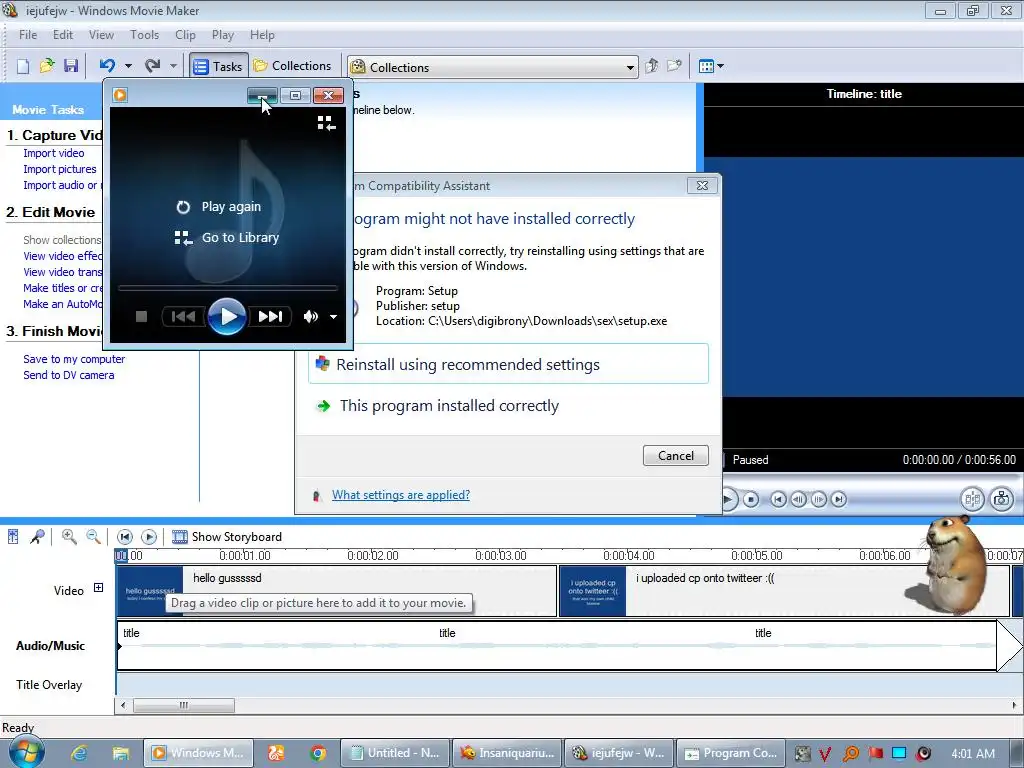
Task: Click Previous Frame in the preview monitor
Action: pos(798,500)
